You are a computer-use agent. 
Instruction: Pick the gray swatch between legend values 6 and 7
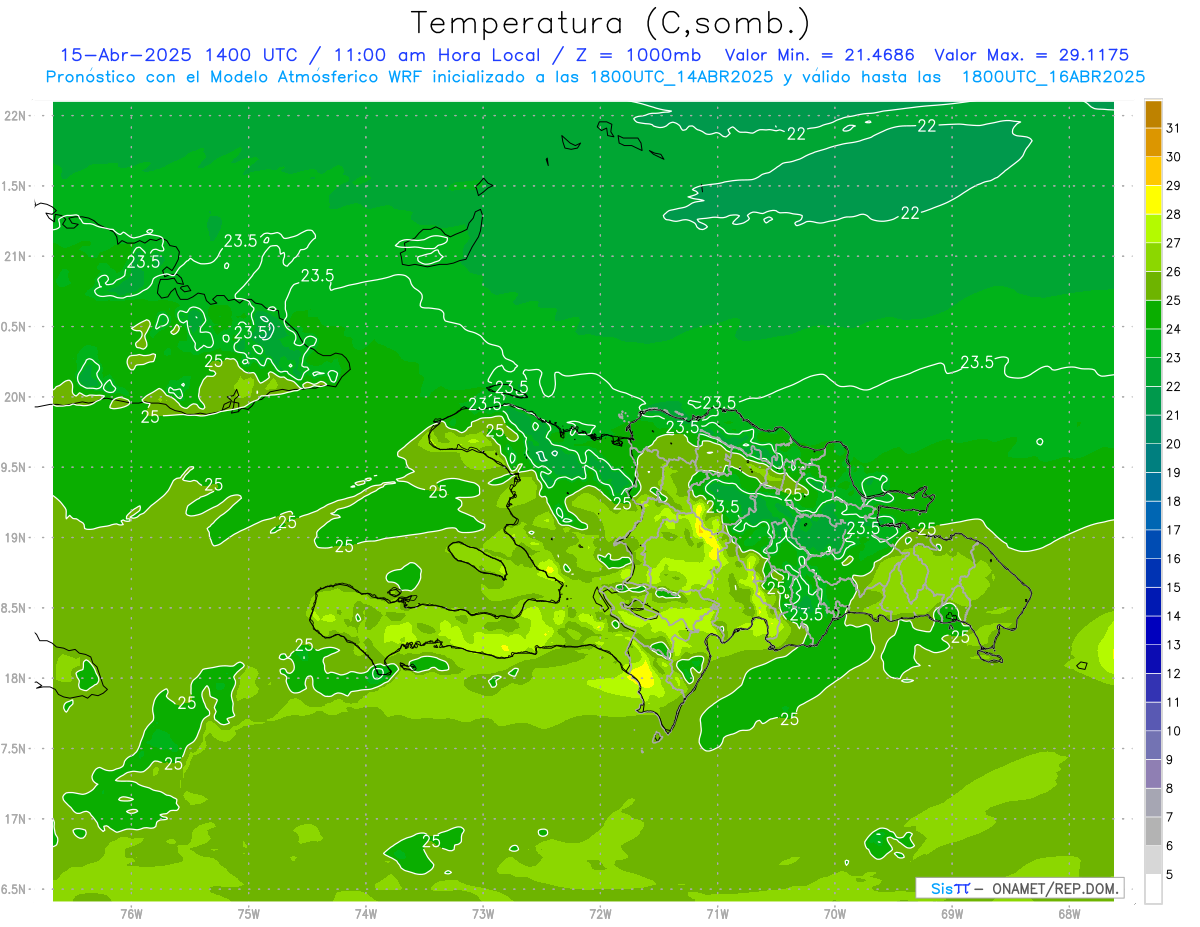click(1153, 831)
